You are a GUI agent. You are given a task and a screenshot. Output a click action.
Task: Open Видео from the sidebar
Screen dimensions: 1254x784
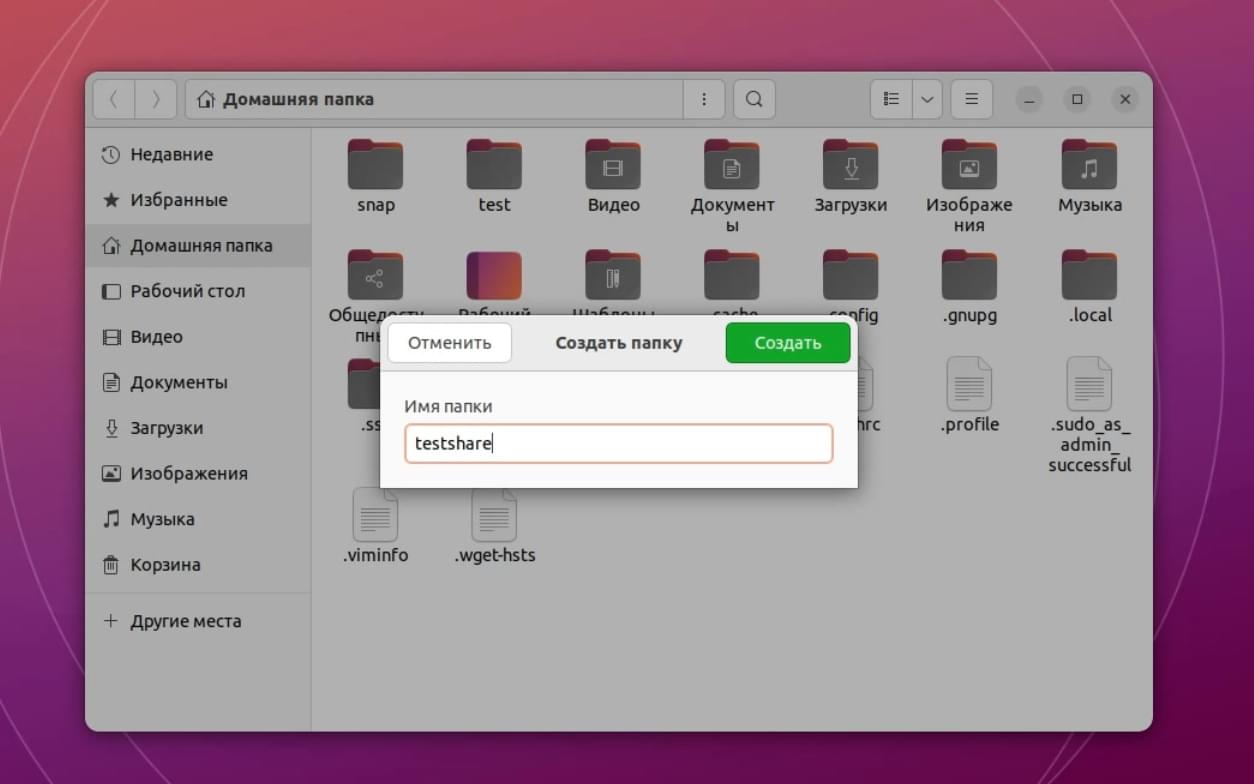click(x=198, y=337)
